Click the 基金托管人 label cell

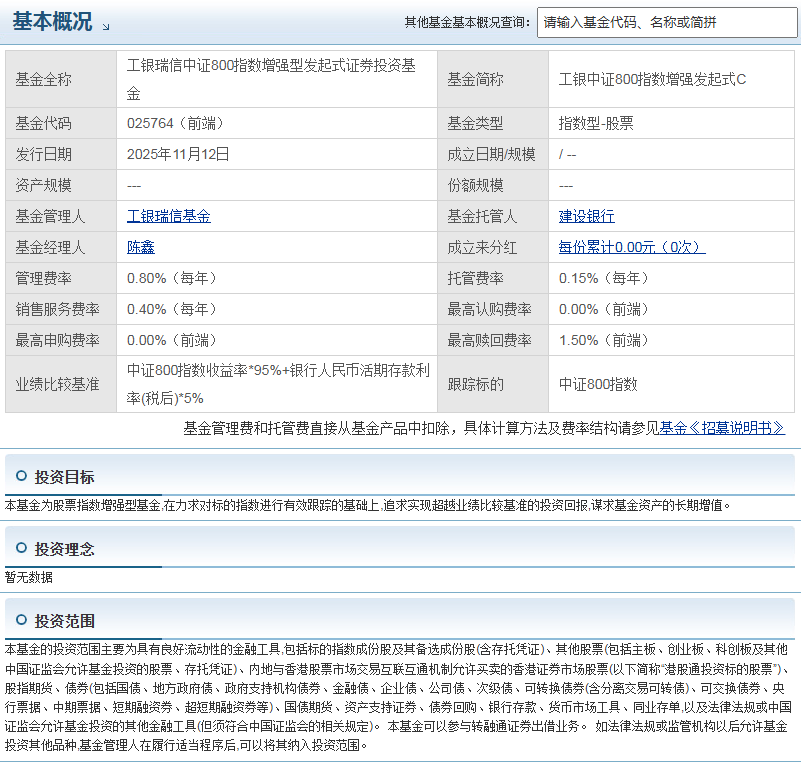point(493,216)
